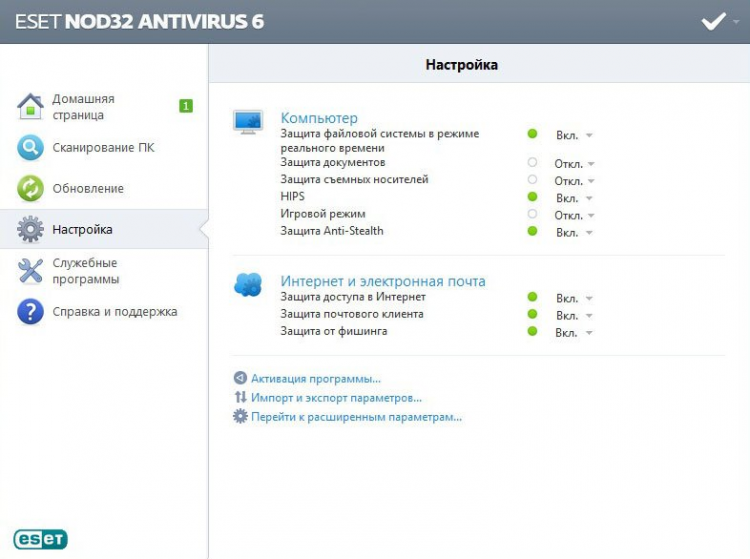Open Интернет и электронная почта heading link
Image resolution: width=750 pixels, height=559 pixels.
pyautogui.click(x=383, y=281)
